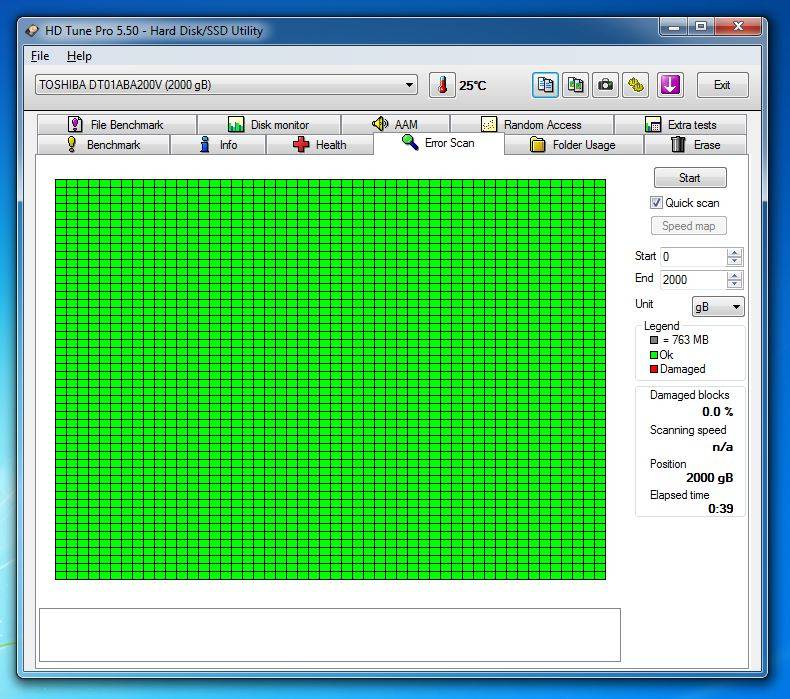This screenshot has width=790, height=699.
Task: Open the Extra tests tab
Action: click(680, 124)
